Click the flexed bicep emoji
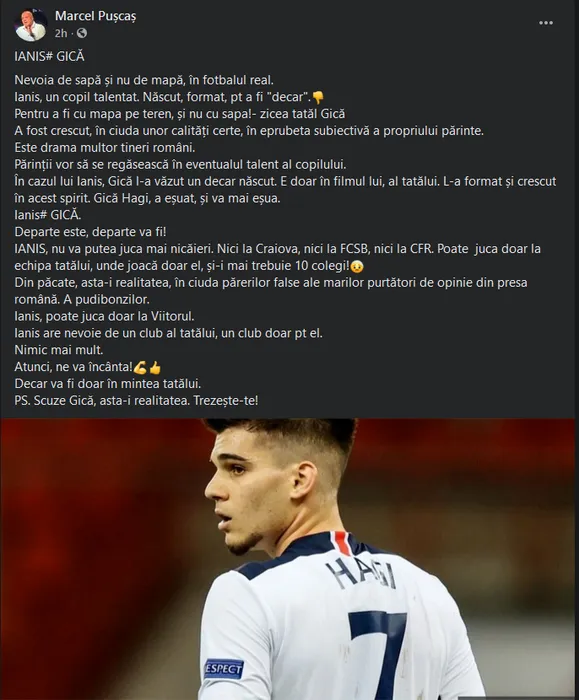The width and height of the screenshot is (579, 700). [x=140, y=367]
